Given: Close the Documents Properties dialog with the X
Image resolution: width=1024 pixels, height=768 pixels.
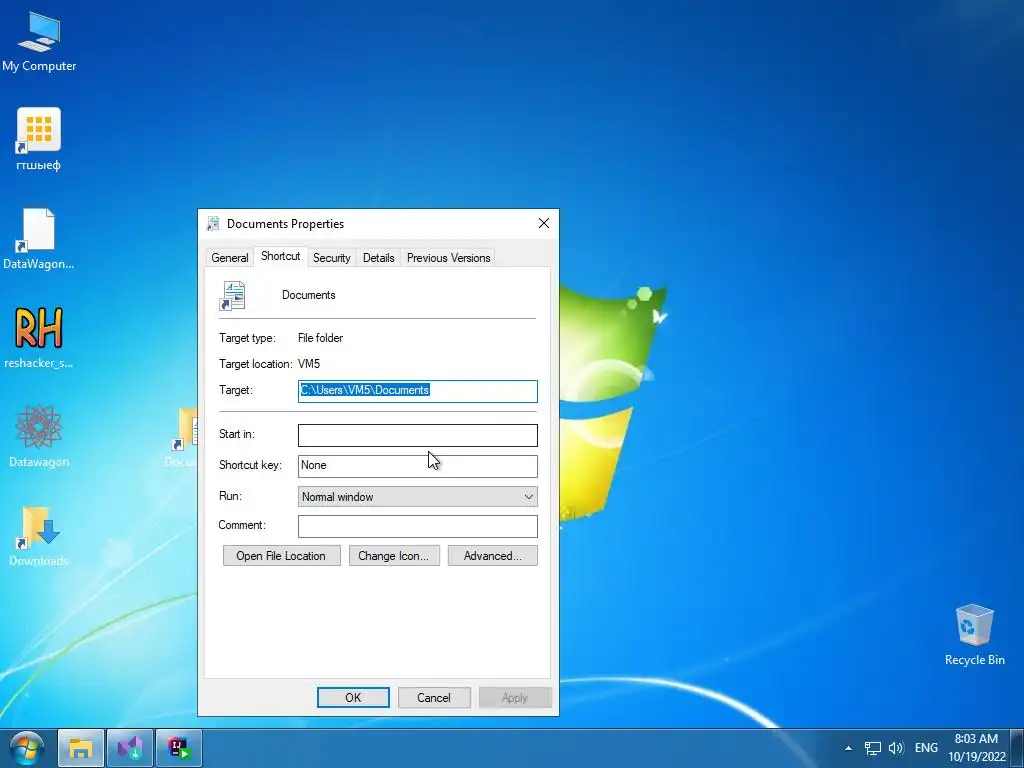Looking at the screenshot, I should [x=543, y=223].
